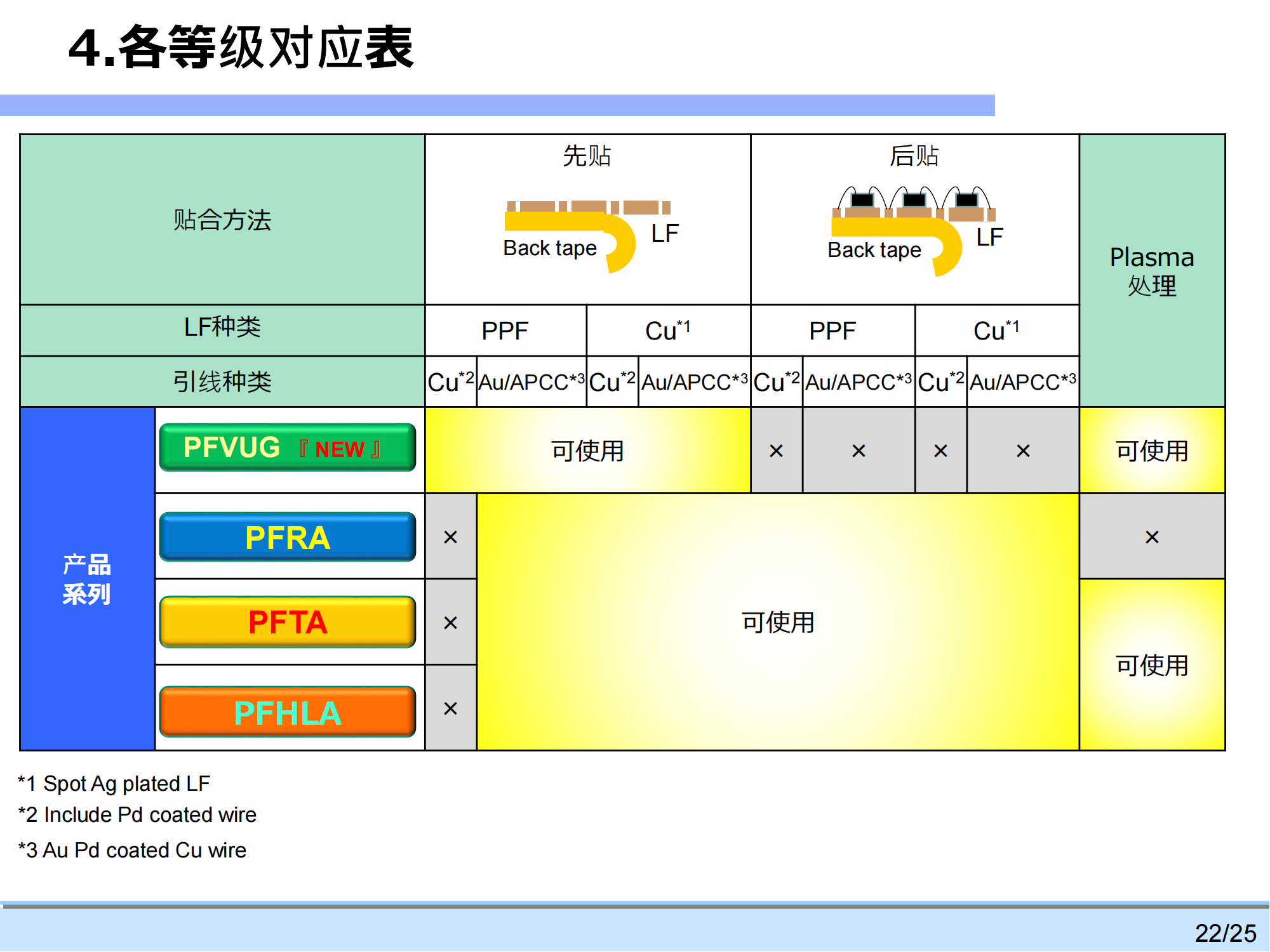Click the green PFVUG NEW button
This screenshot has height=952, width=1270.
coord(288,447)
